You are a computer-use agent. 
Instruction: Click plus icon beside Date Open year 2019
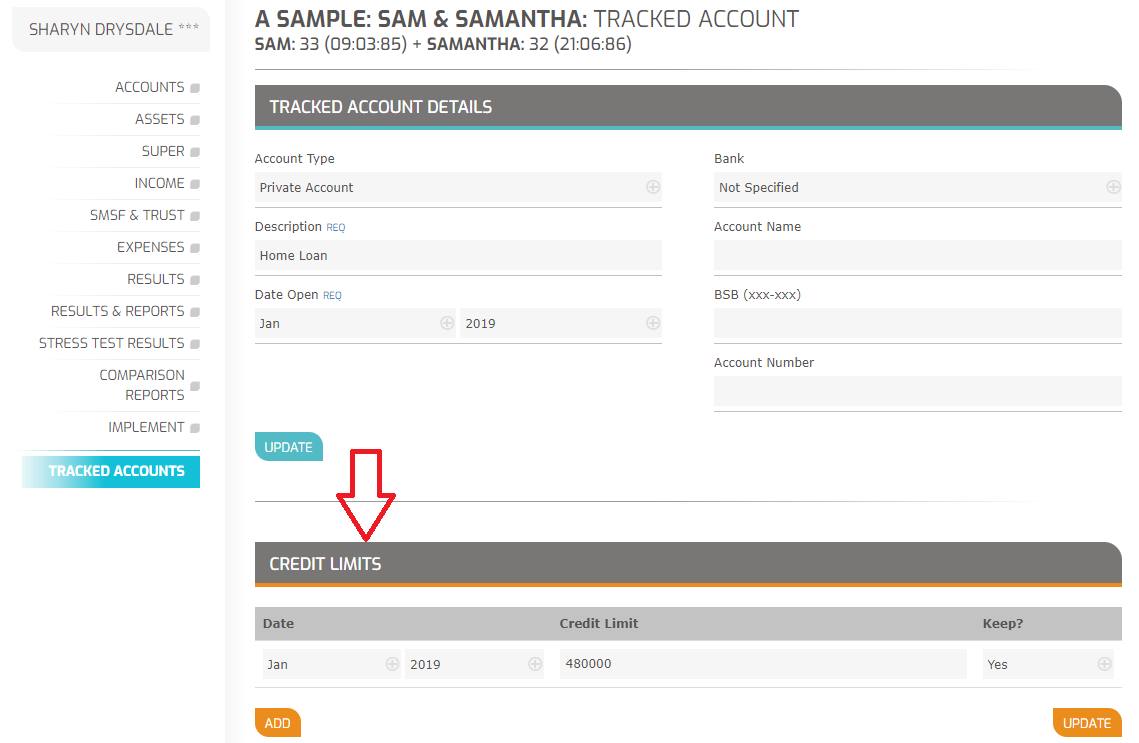[x=653, y=323]
